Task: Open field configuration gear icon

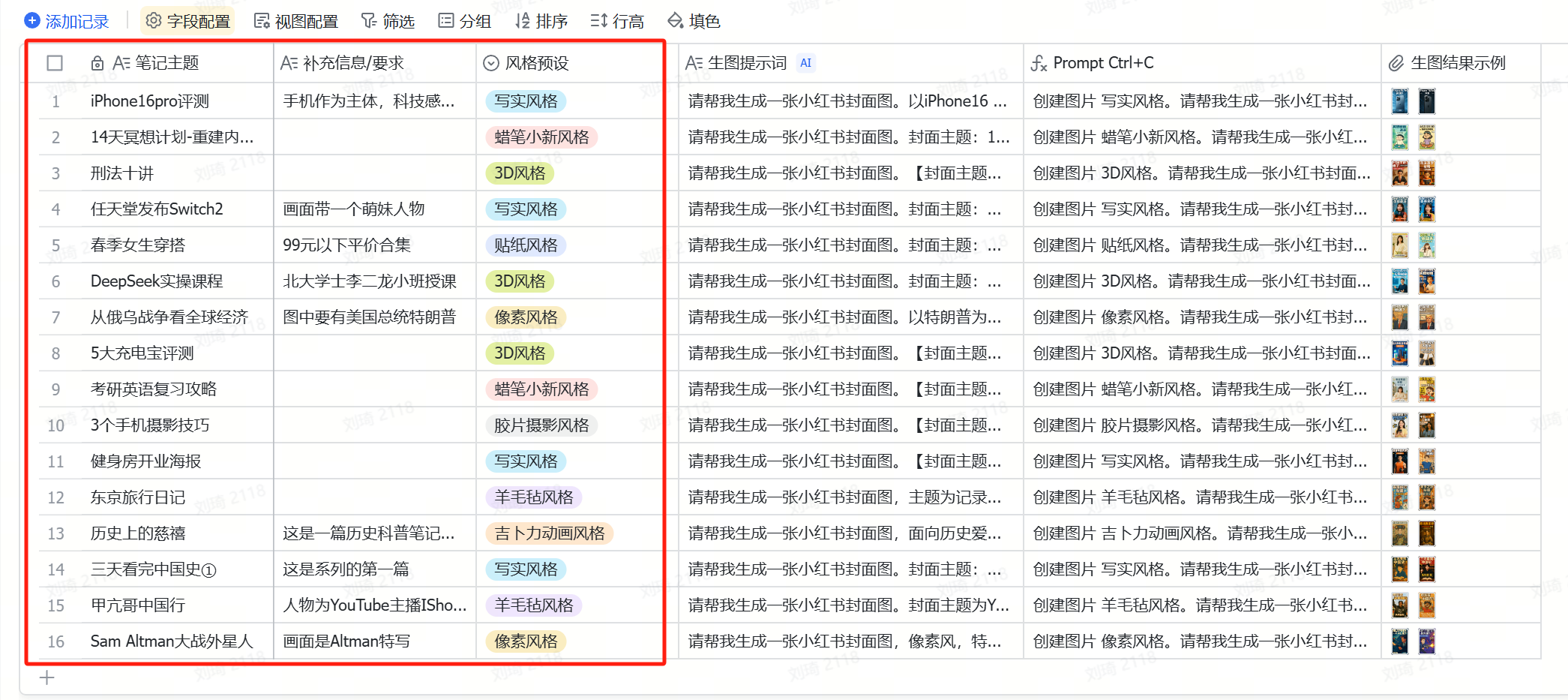Action: [154, 20]
